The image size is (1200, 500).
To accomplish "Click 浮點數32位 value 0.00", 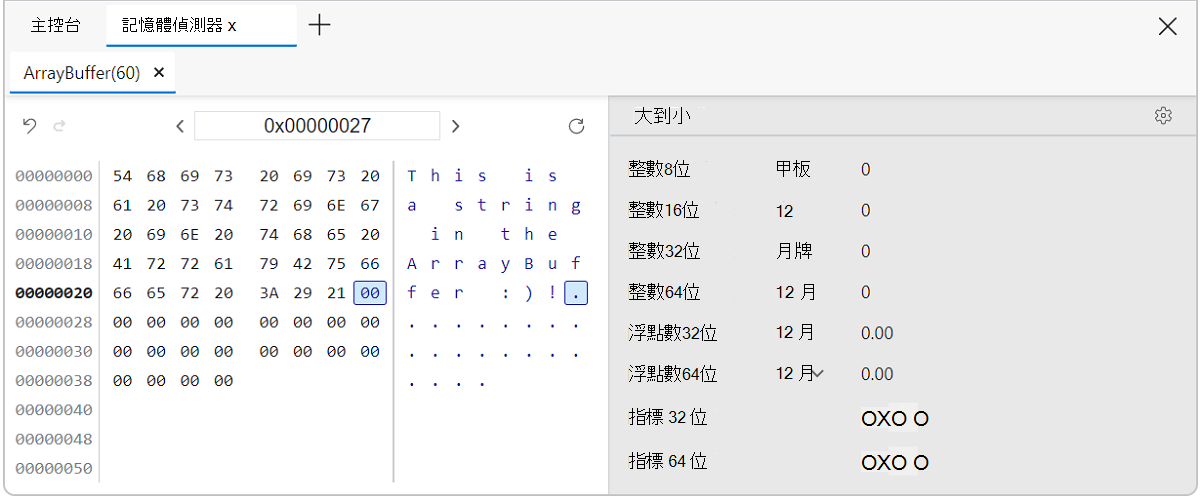I will coord(877,333).
